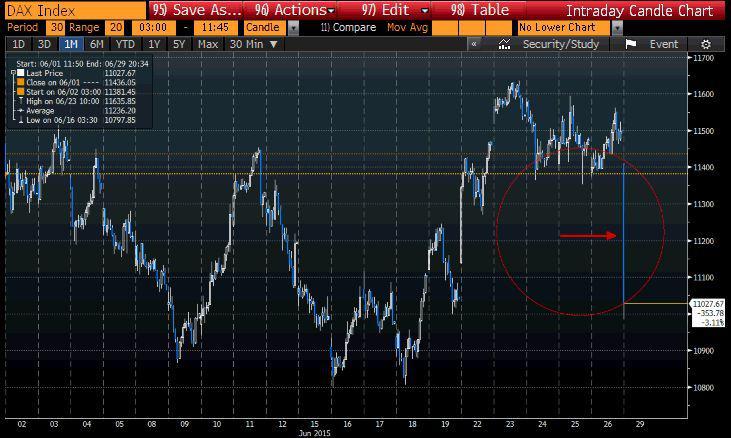The width and height of the screenshot is (731, 438).
Task: Collapse toolbar with double-chevron icon
Action: tap(474, 44)
